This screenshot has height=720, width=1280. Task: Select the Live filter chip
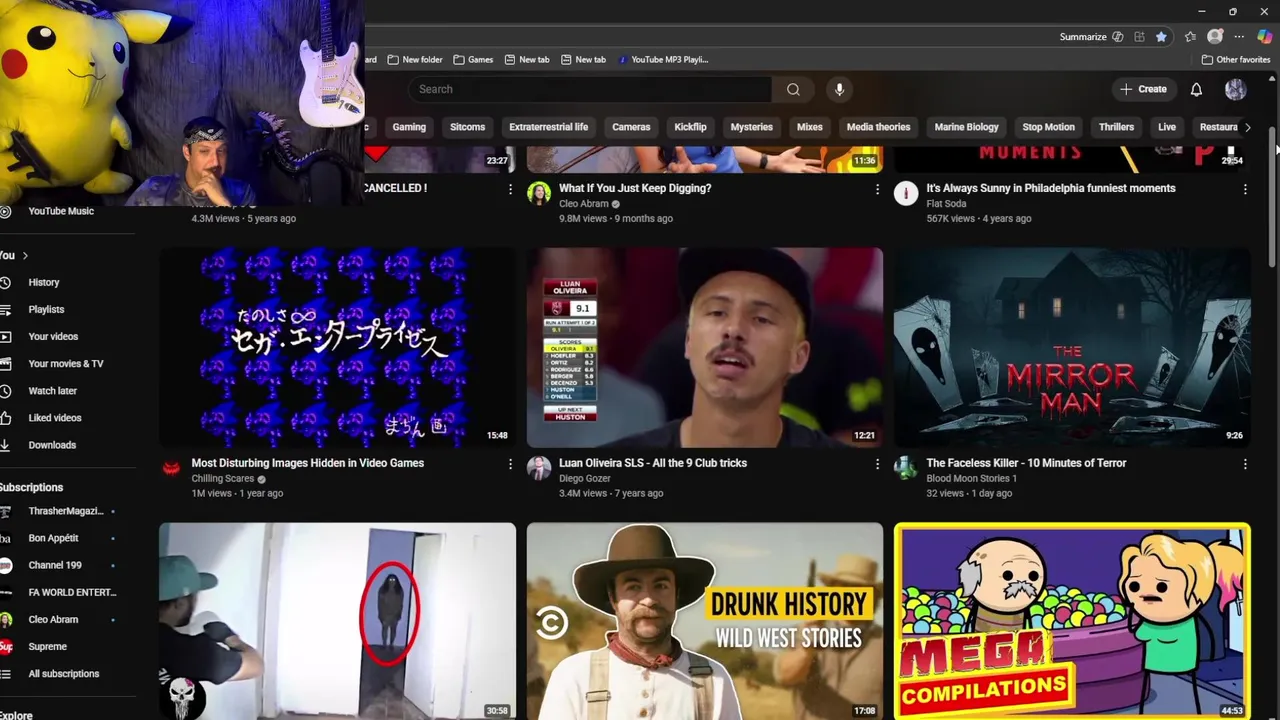point(1166,127)
